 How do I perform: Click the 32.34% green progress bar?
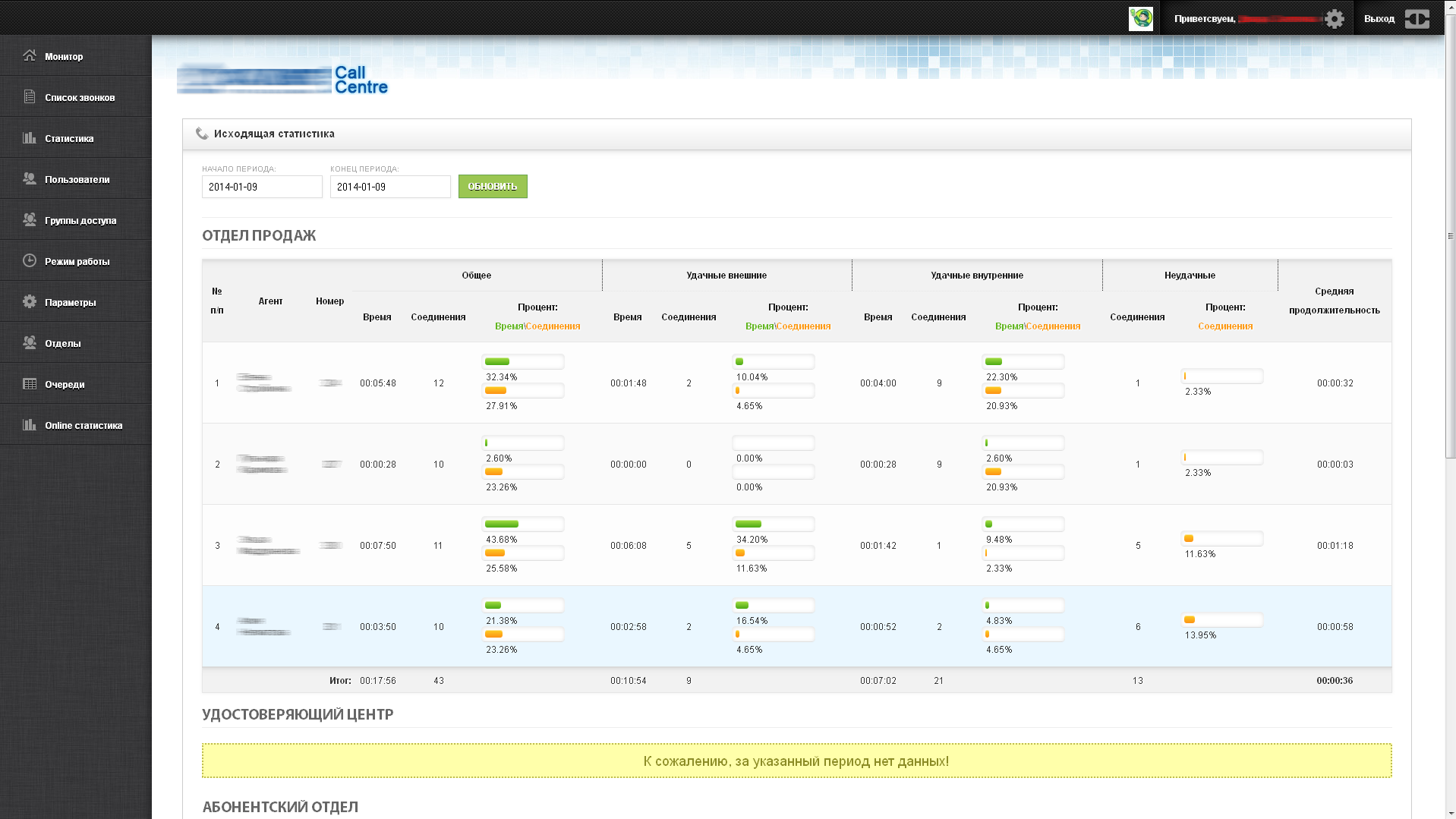tap(523, 362)
